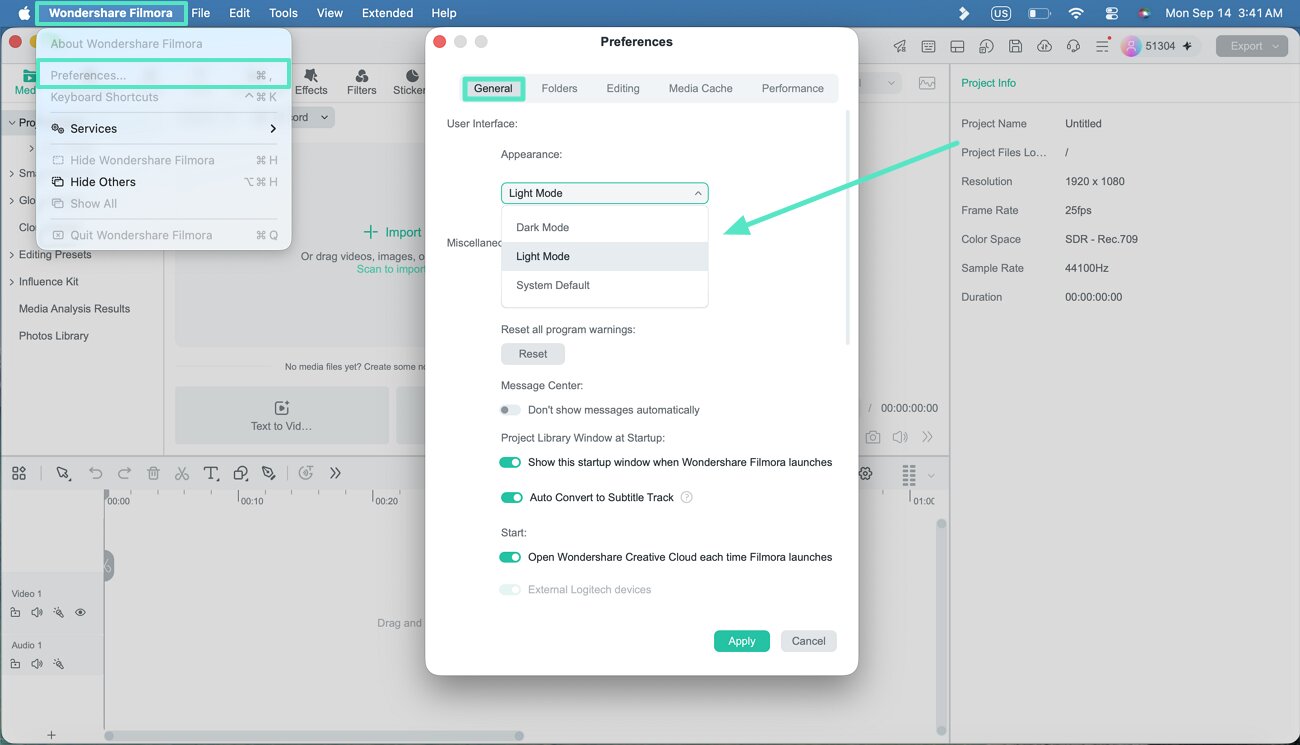This screenshot has height=745, width=1300.
Task: Mute the Audio 1 track speaker
Action: (x=37, y=664)
